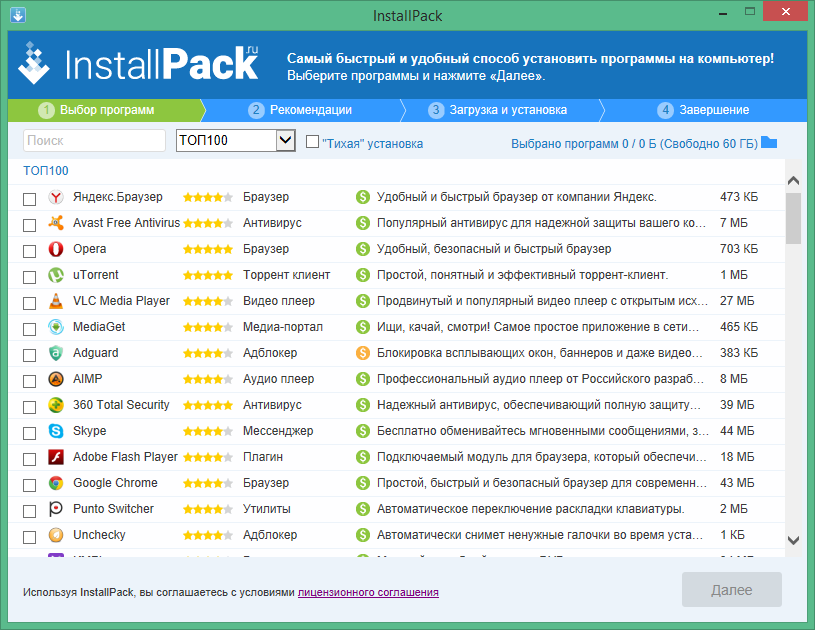Screen dimensions: 815x630
Task: Click the Punto Switcher icon
Action: pyautogui.click(x=56, y=509)
